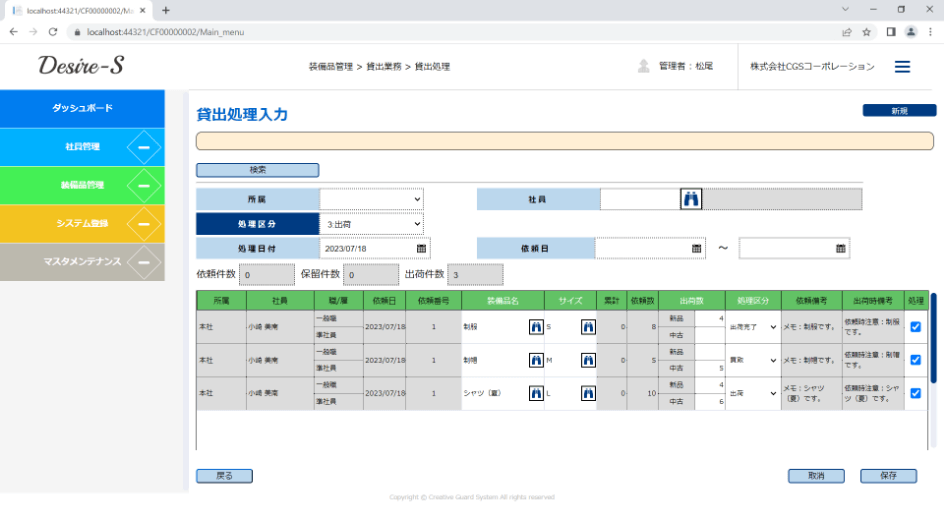Click the browser address bar URL
The image size is (944, 506).
point(165,32)
